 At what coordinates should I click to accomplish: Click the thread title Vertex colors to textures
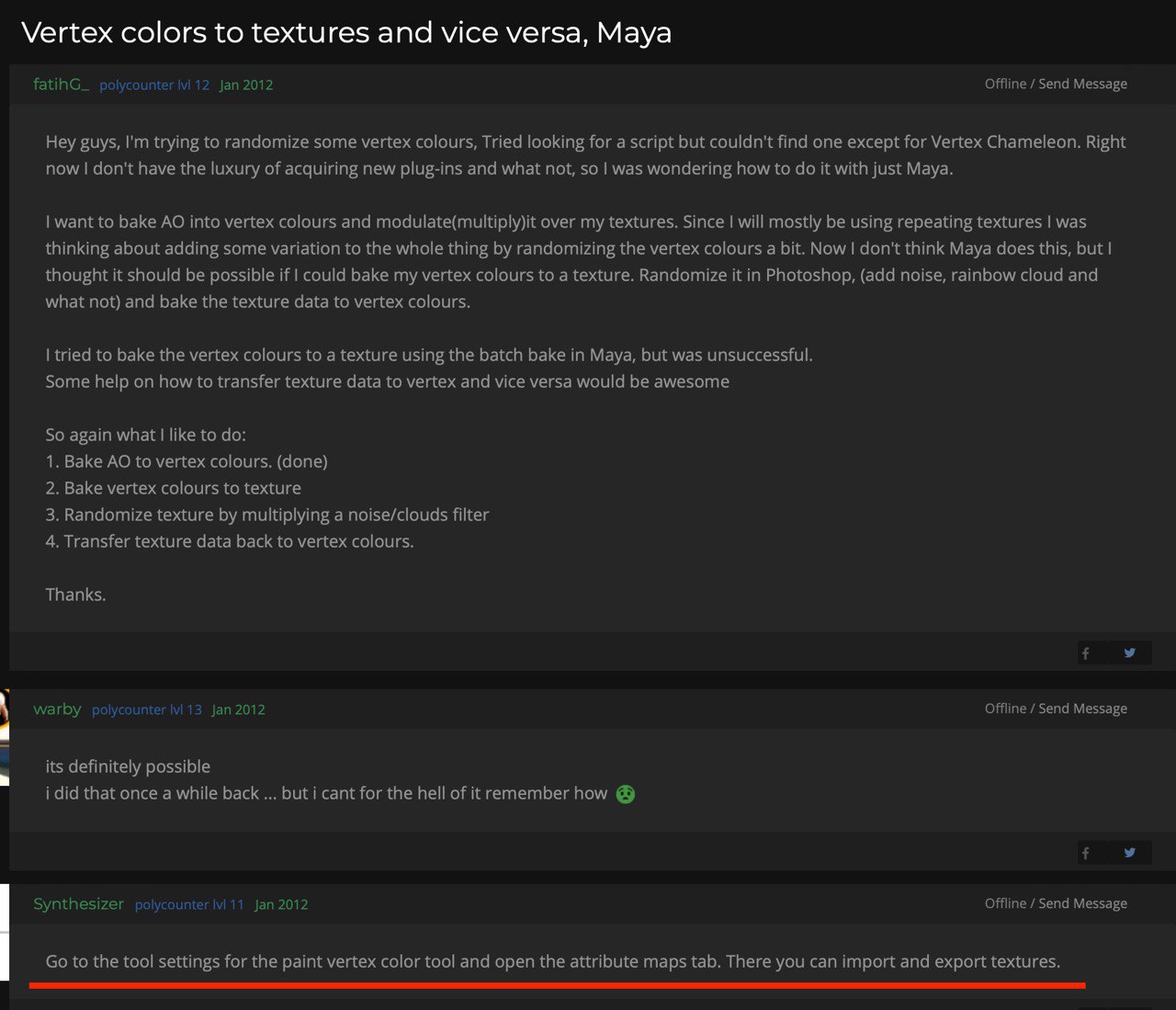pos(346,32)
